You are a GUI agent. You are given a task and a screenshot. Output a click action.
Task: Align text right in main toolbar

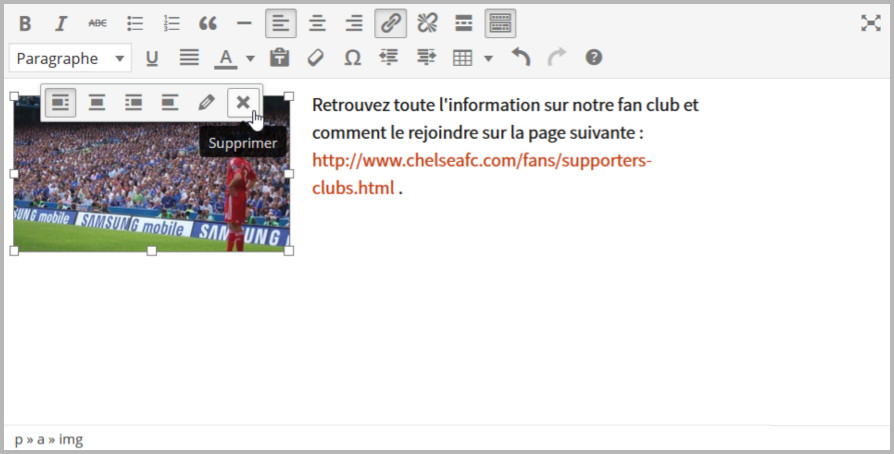[x=353, y=23]
